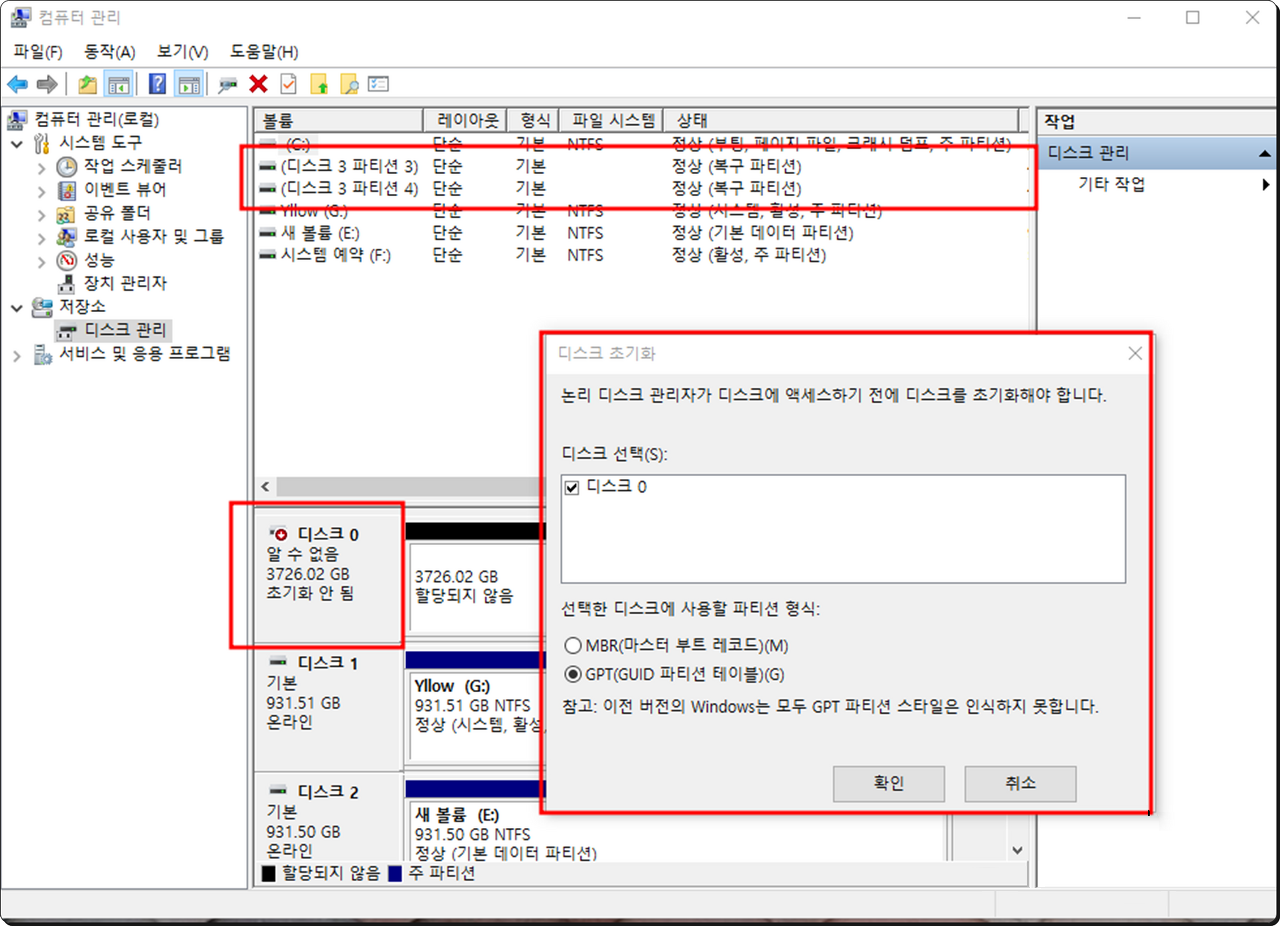Click the 확인 button in dialog
Viewport: 1280px width, 926px height.
click(x=888, y=783)
